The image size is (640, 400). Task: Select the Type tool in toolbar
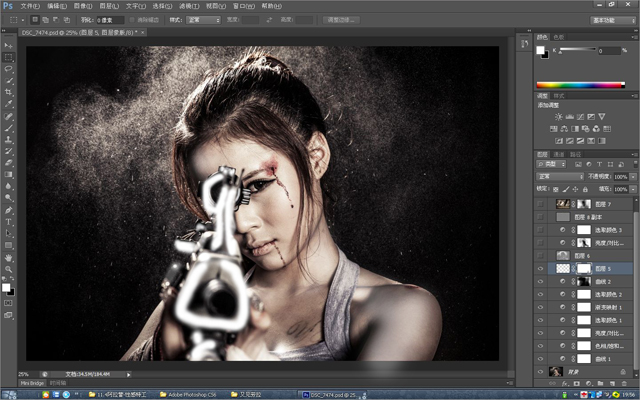coord(9,220)
